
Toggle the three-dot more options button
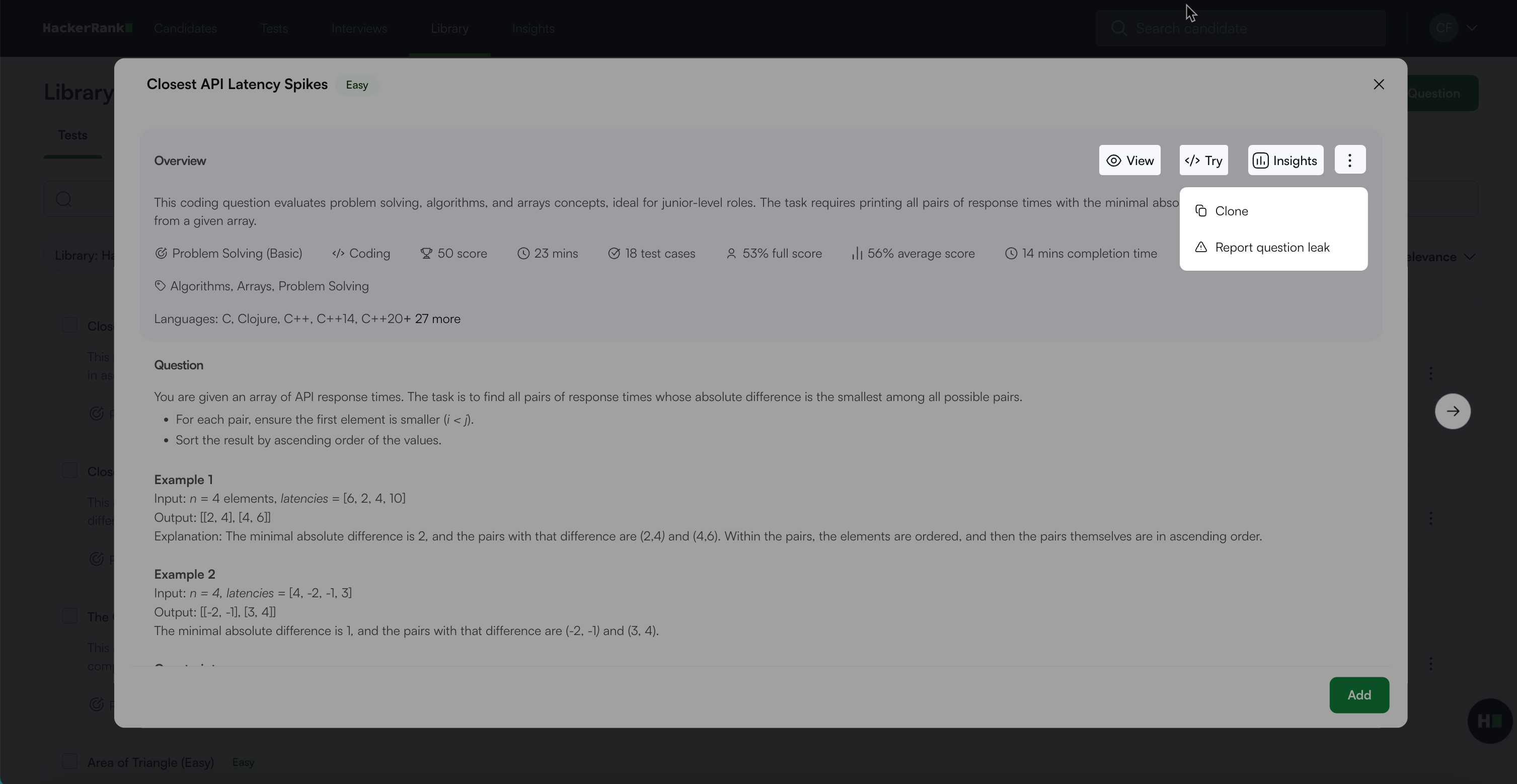click(x=1350, y=160)
